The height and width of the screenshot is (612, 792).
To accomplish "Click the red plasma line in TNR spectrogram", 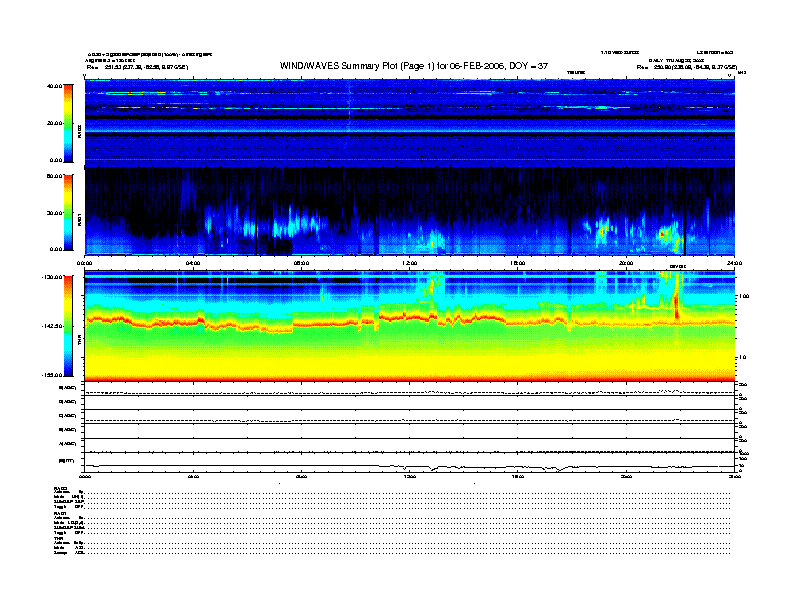I will [x=410, y=321].
